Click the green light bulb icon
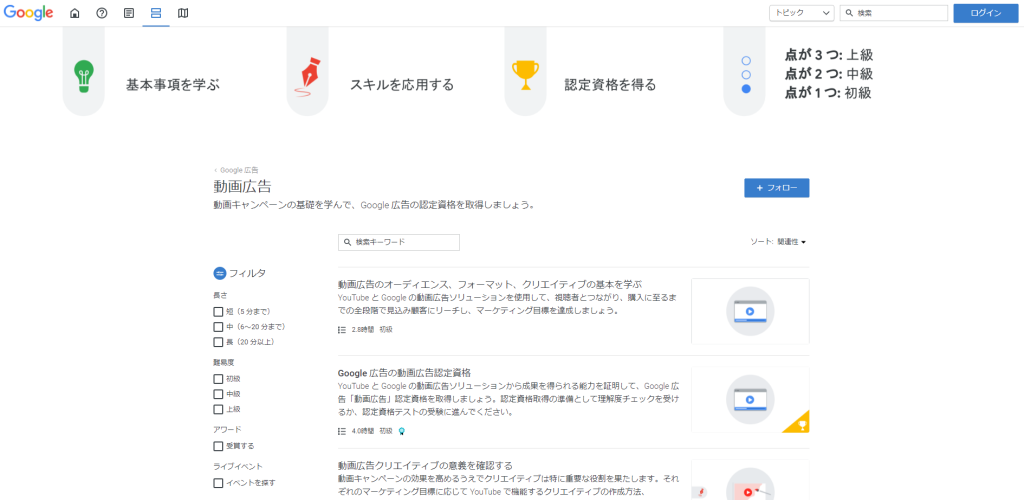The height and width of the screenshot is (500, 1024). click(84, 76)
